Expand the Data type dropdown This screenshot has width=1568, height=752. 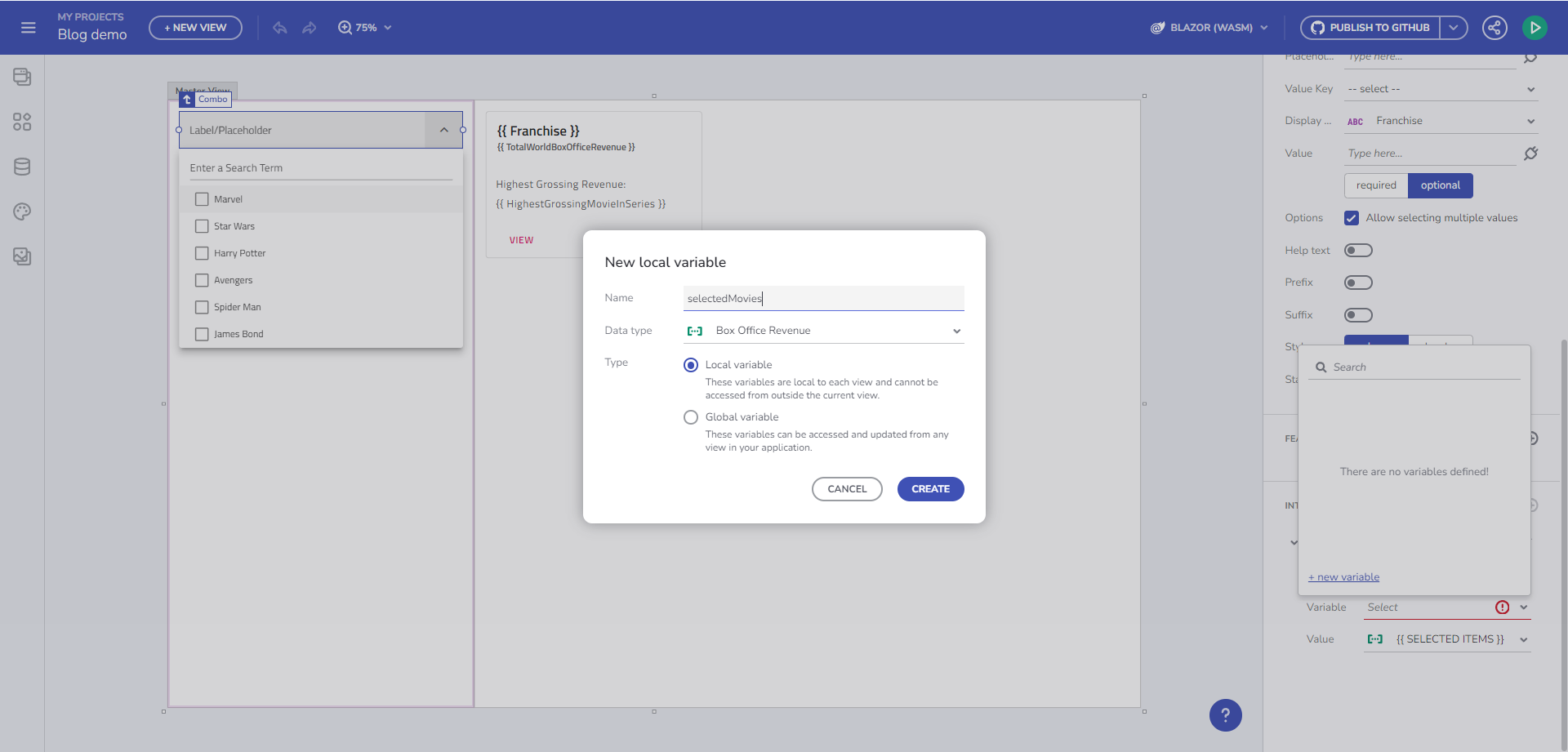[x=823, y=331]
